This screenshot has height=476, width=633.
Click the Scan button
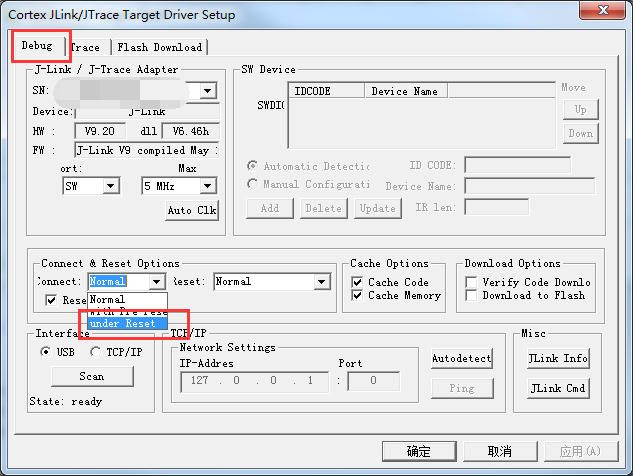point(92,376)
